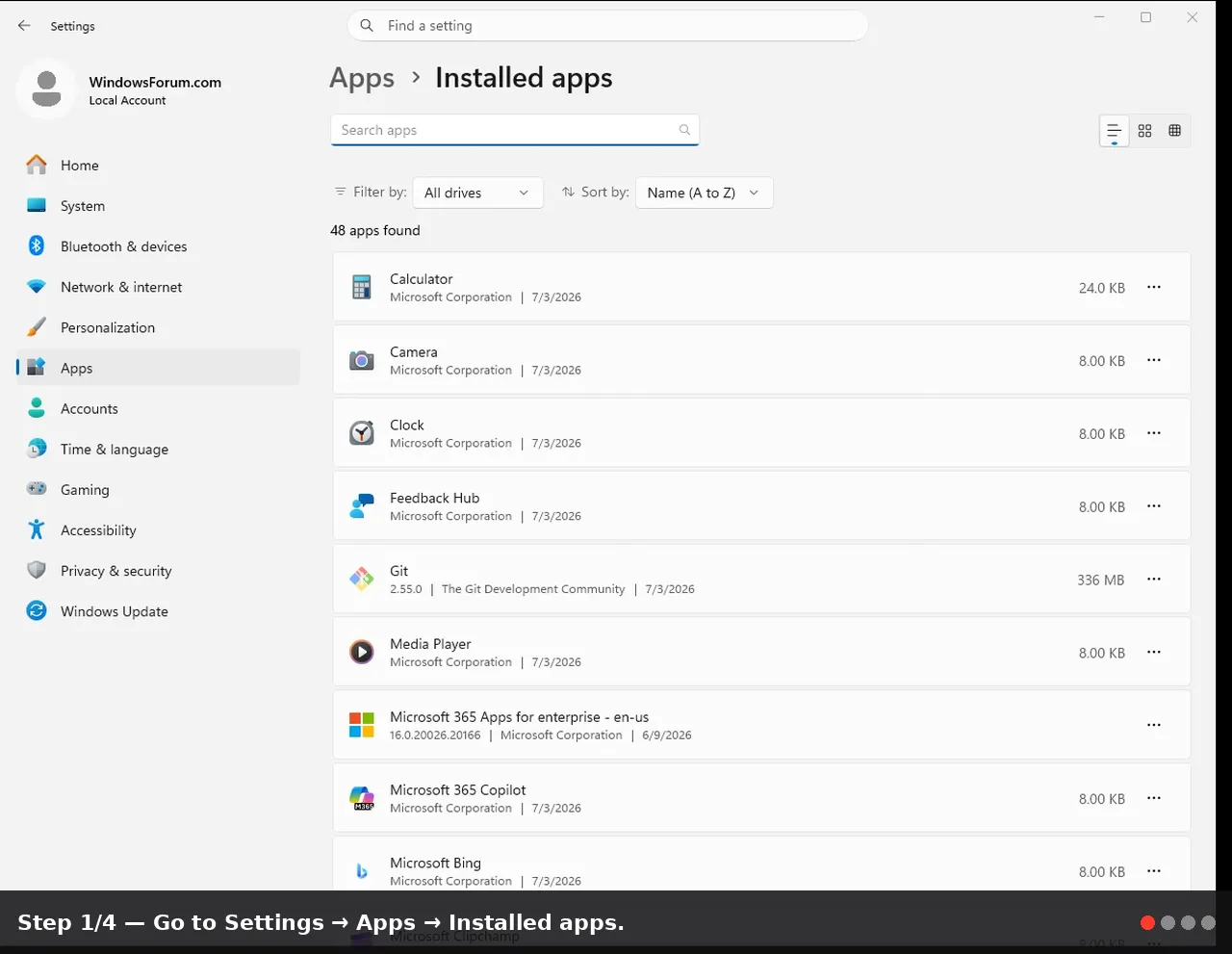Open more options for Camera
The image size is (1232, 954).
pos(1154,360)
